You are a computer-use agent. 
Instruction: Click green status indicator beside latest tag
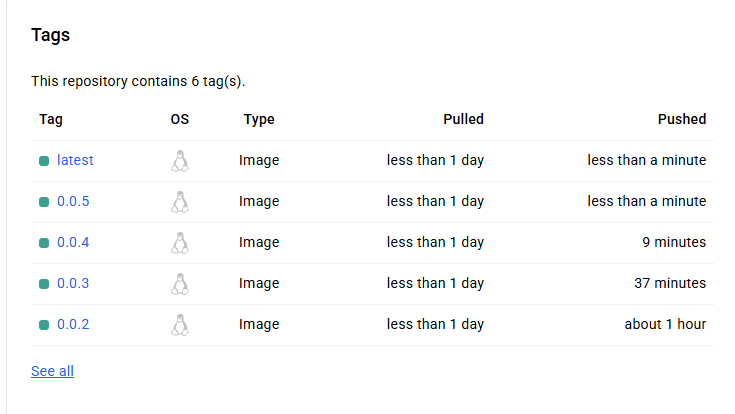44,161
